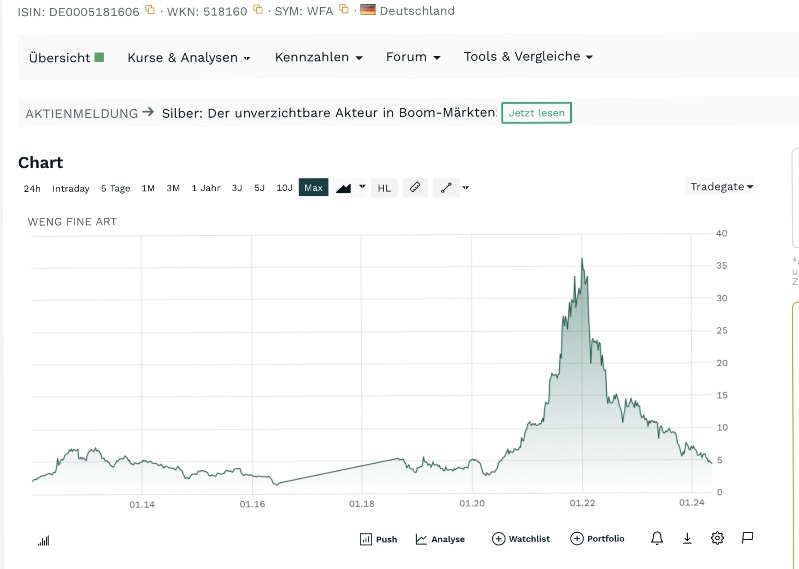The height and width of the screenshot is (569, 799).
Task: Click the Jetzt lesen button
Action: point(536,113)
